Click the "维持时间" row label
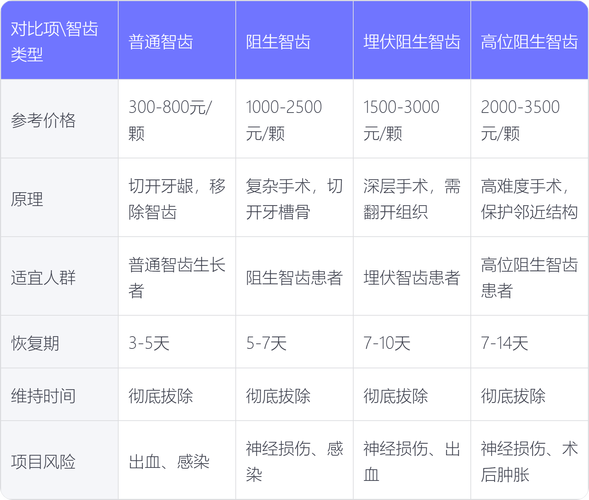This screenshot has width=589, height=500. click(x=59, y=395)
